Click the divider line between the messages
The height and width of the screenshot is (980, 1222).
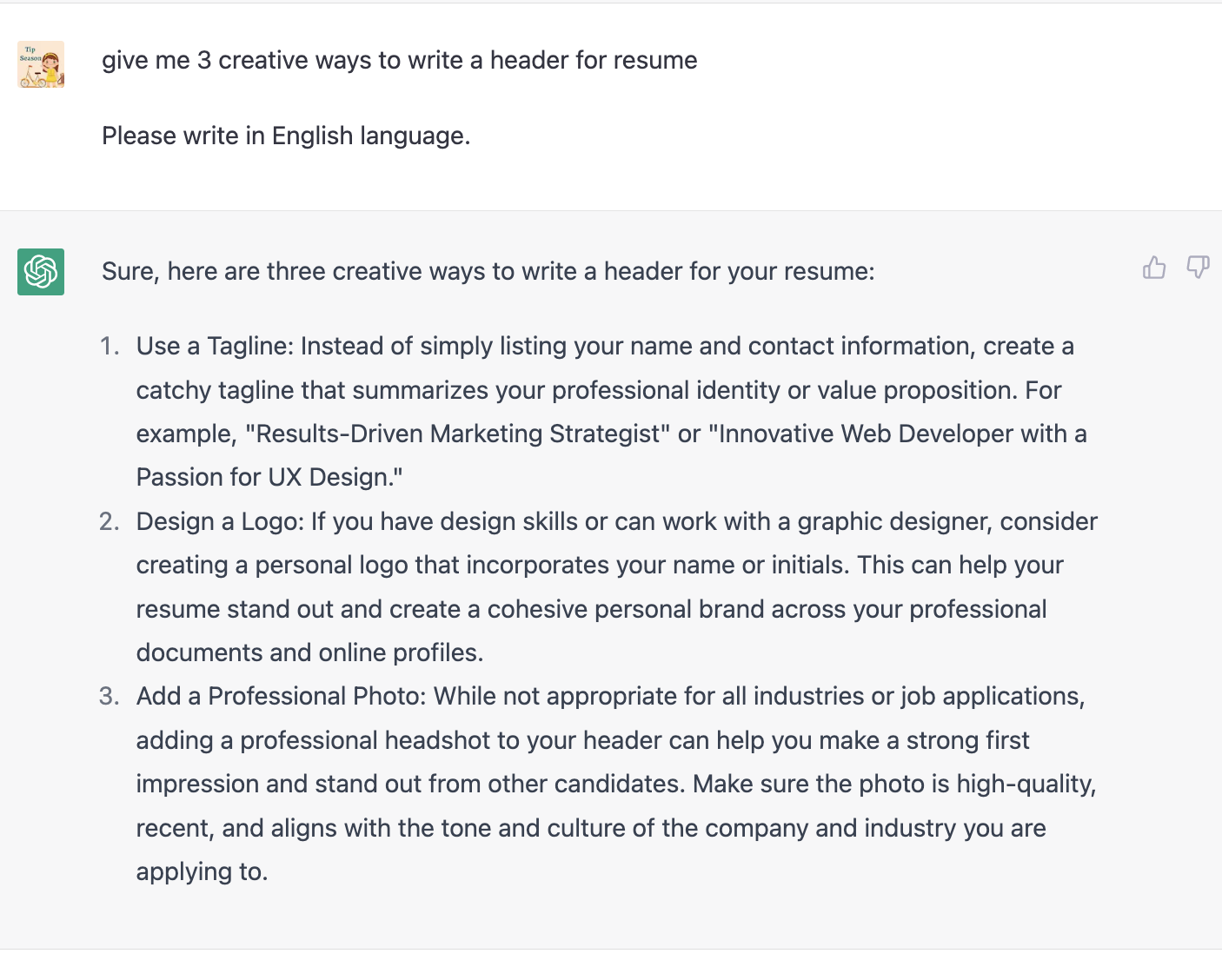[611, 209]
